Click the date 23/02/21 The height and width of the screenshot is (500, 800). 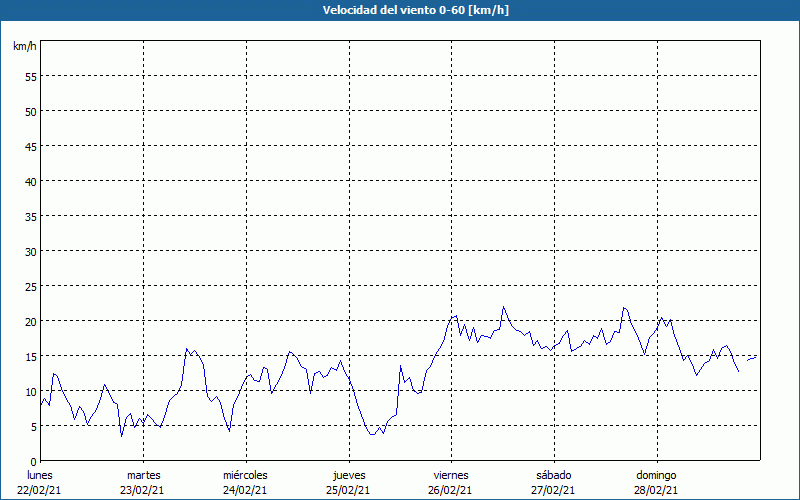pyautogui.click(x=142, y=490)
